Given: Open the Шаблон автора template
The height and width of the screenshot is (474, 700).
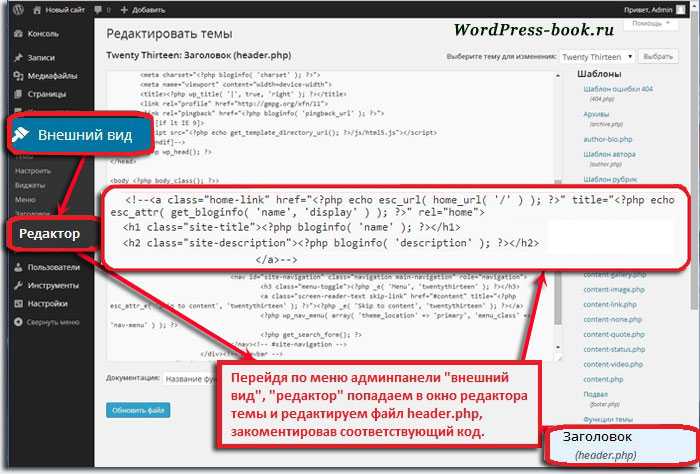Looking at the screenshot, I should tap(609, 154).
